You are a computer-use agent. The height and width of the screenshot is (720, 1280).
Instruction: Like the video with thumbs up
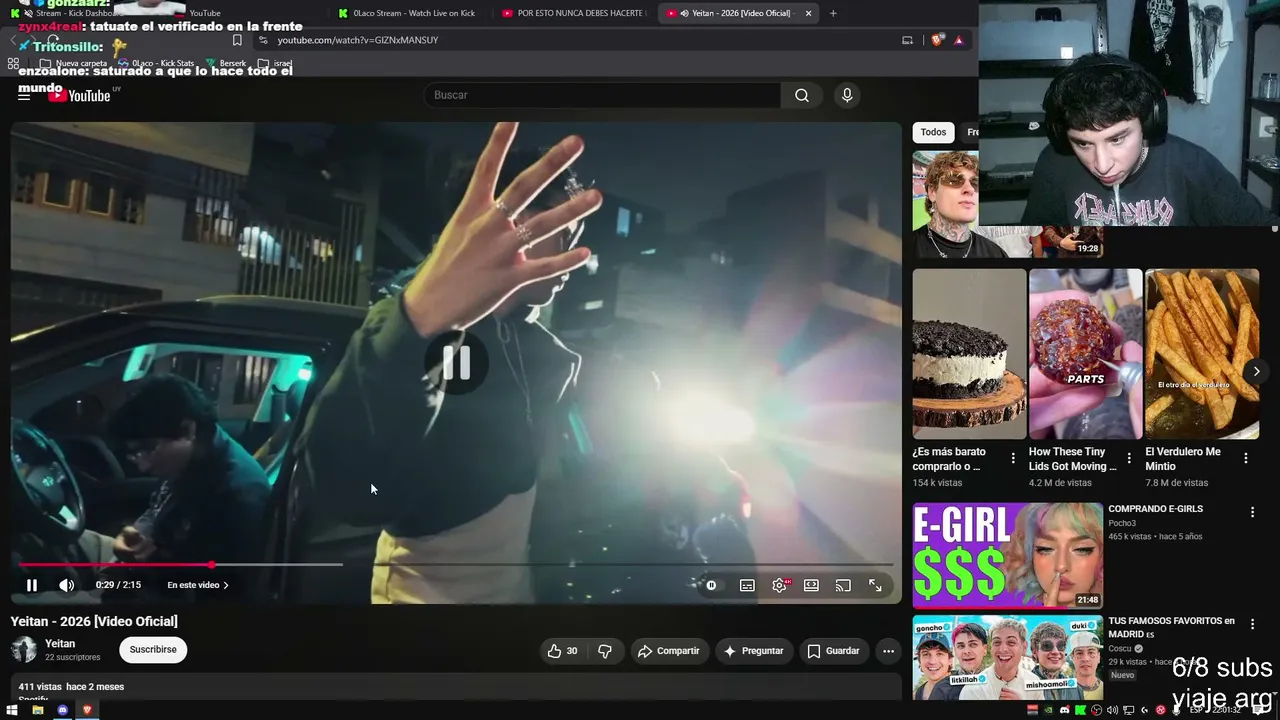563,651
